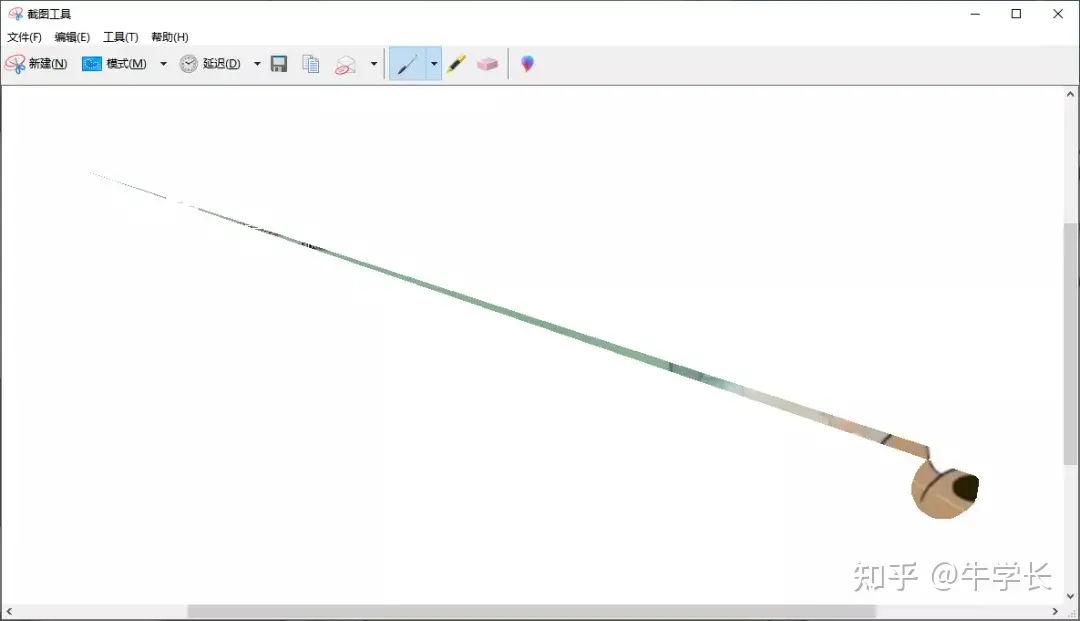The height and width of the screenshot is (621, 1080).
Task: Toggle the Highlighter tool
Action: (x=457, y=64)
